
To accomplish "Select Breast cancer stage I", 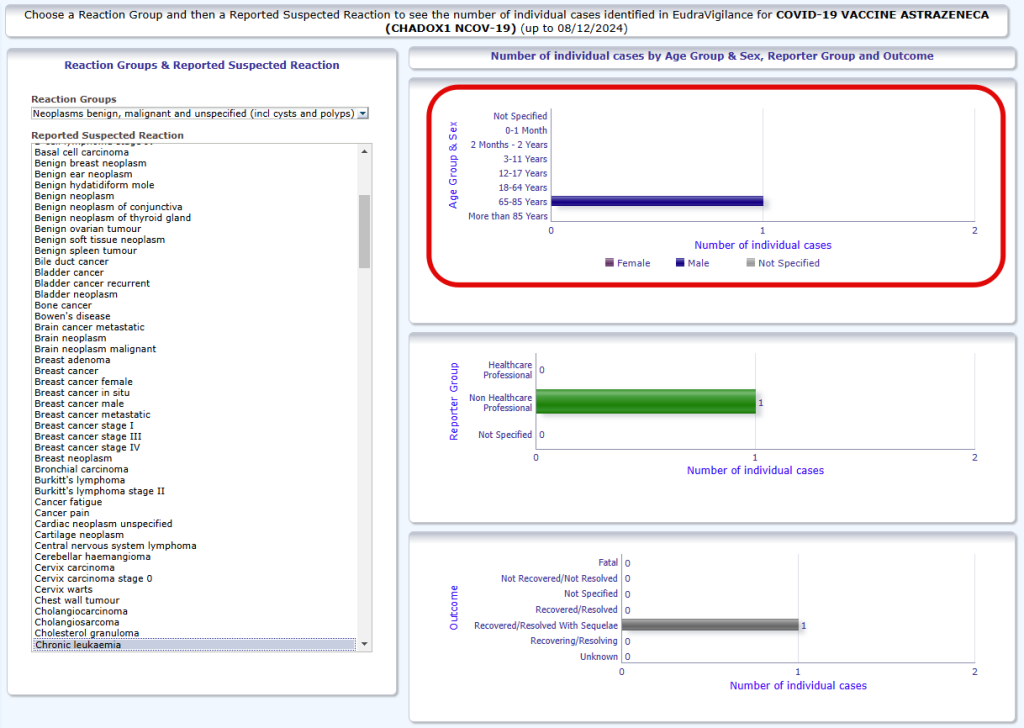I will click(x=84, y=426).
